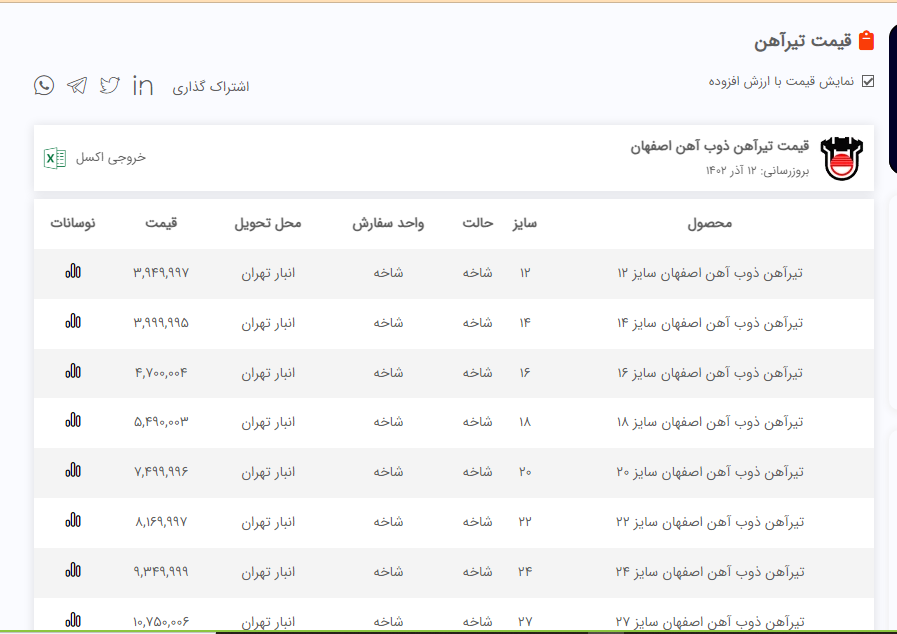This screenshot has width=897, height=634.
Task: View fluctuations chart for size 16 beam
Action: pos(73,371)
